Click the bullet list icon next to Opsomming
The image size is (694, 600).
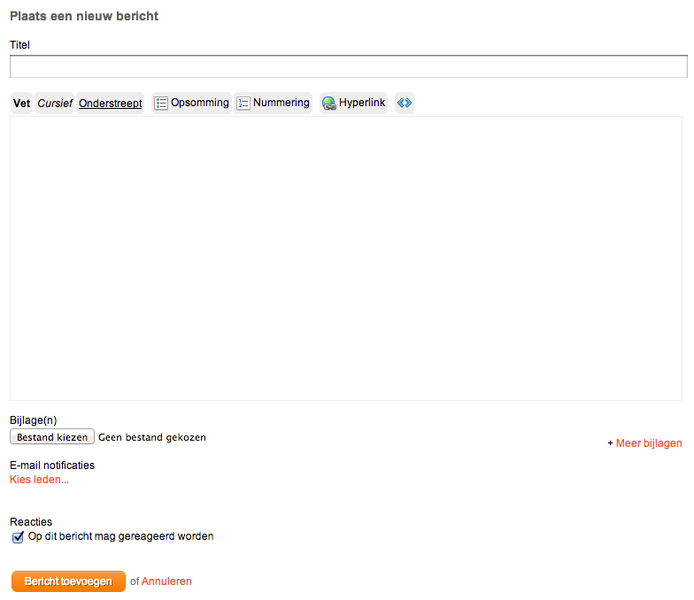click(x=161, y=103)
